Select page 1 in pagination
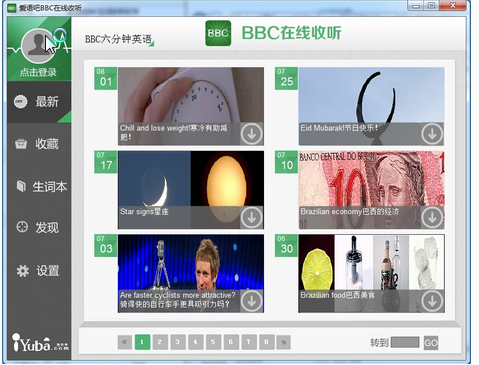The image size is (479, 365). (142, 342)
